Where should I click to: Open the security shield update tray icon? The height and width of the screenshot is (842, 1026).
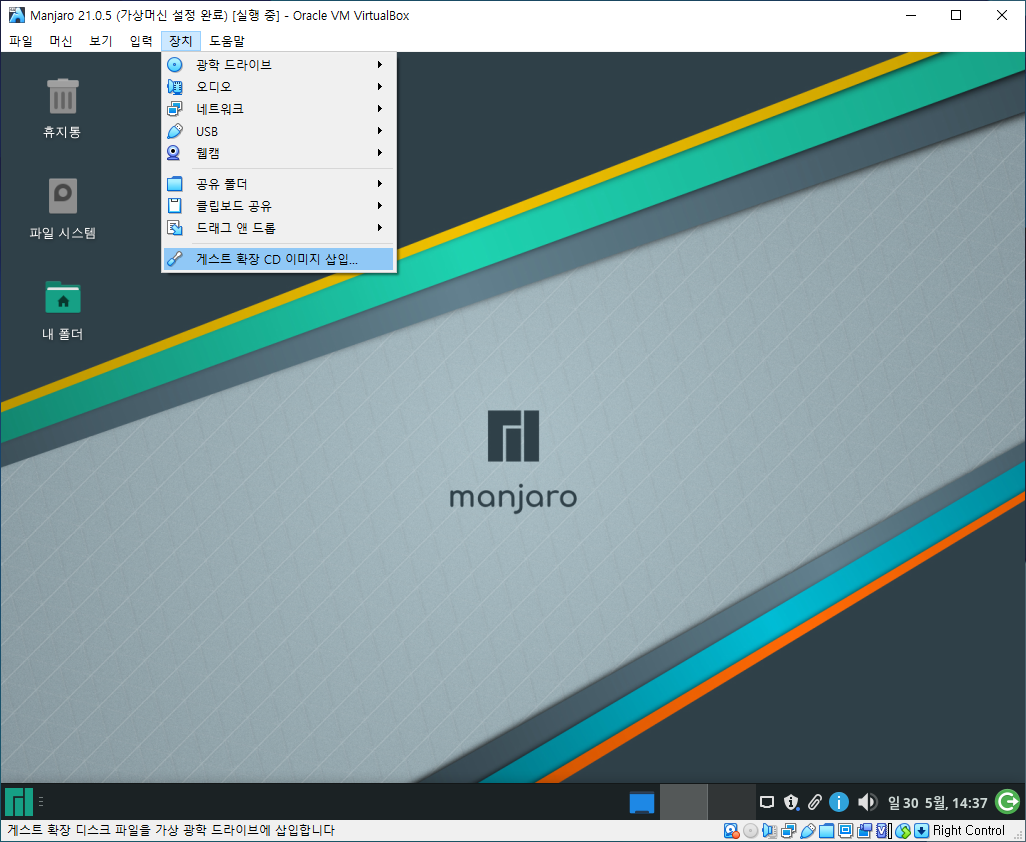791,801
